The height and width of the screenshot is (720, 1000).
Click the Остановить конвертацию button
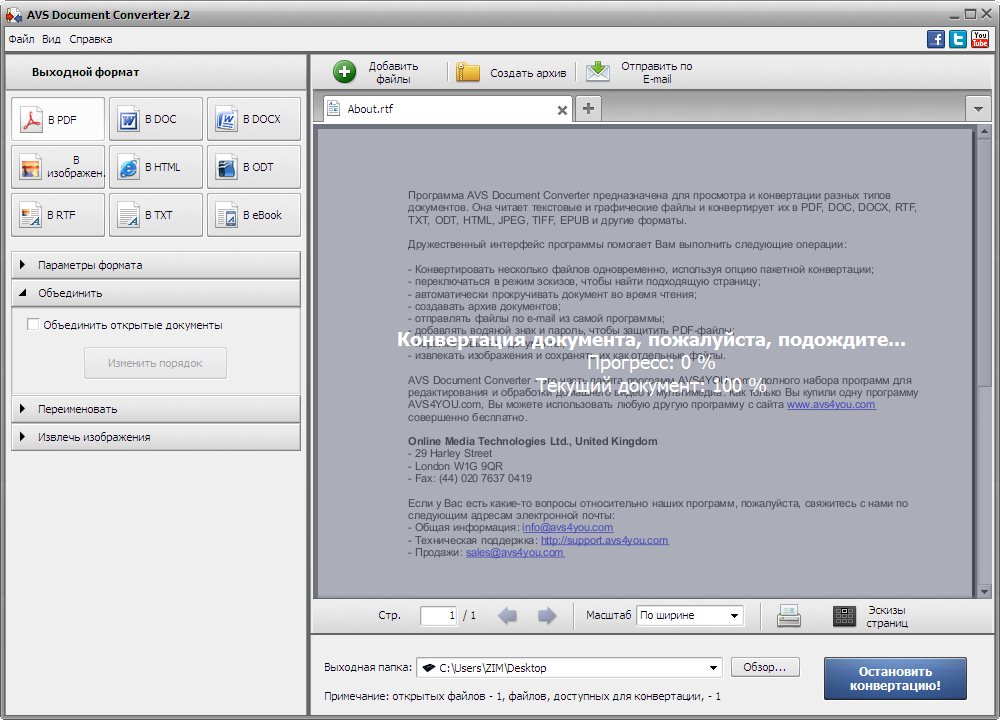point(895,679)
